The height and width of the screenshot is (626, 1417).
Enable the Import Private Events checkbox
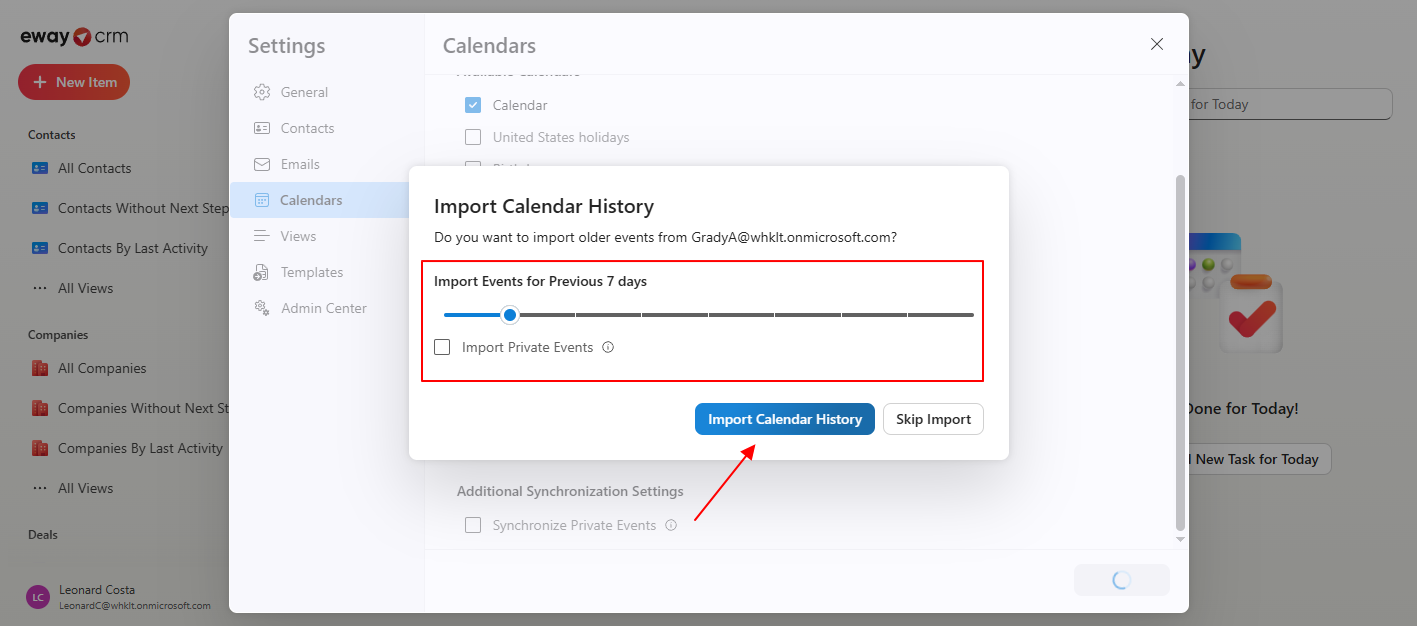tap(442, 348)
